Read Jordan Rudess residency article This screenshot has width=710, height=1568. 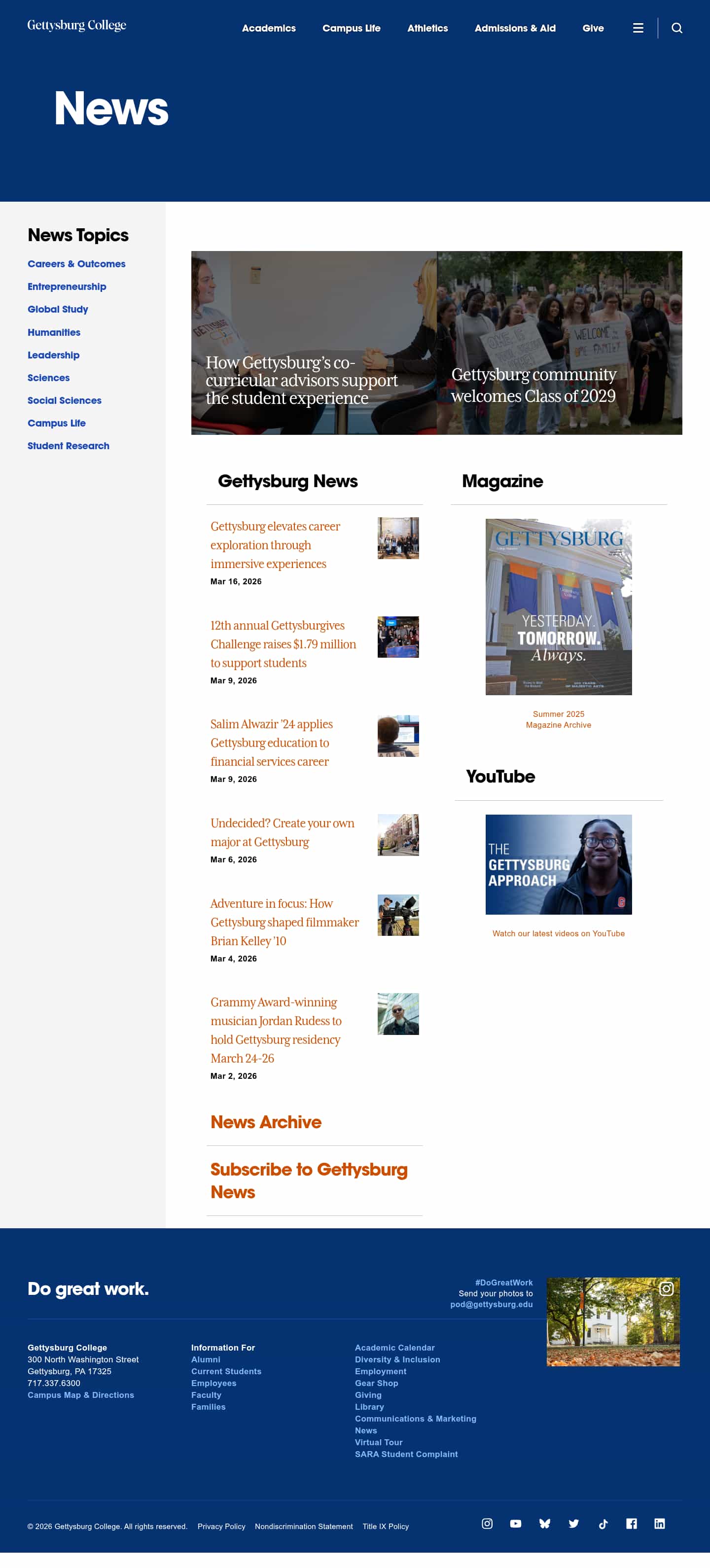click(276, 1030)
